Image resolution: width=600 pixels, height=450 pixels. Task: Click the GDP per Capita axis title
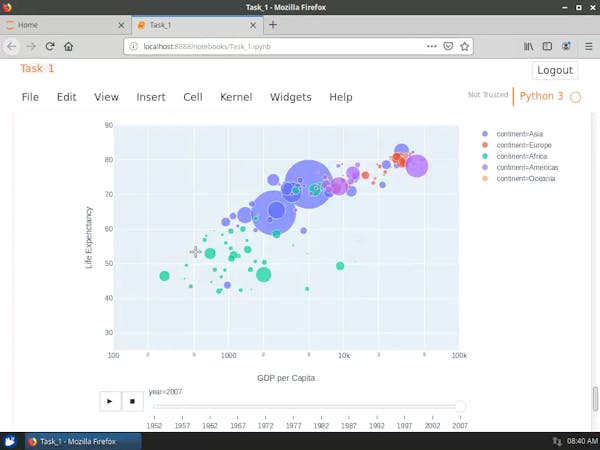[286, 378]
